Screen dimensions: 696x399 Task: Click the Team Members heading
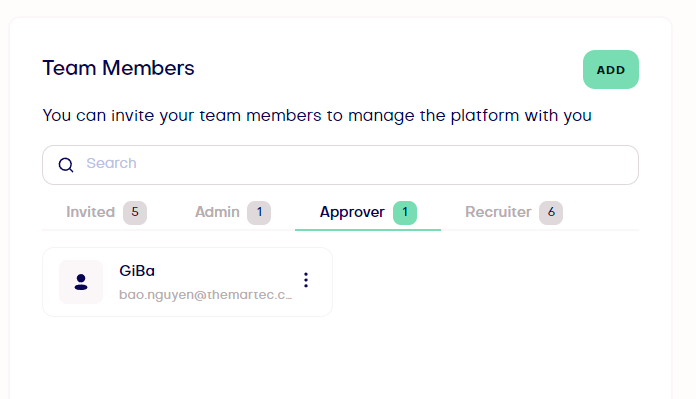[x=119, y=68]
